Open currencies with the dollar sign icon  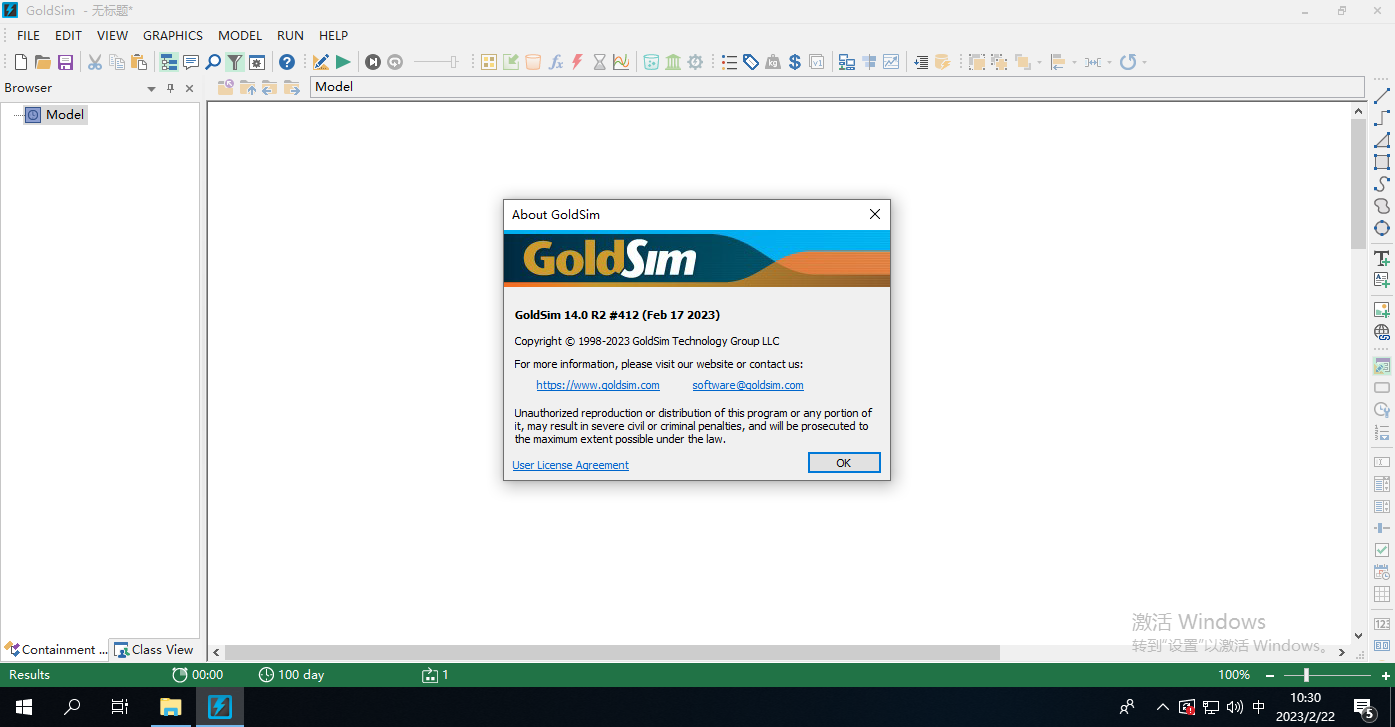click(795, 62)
